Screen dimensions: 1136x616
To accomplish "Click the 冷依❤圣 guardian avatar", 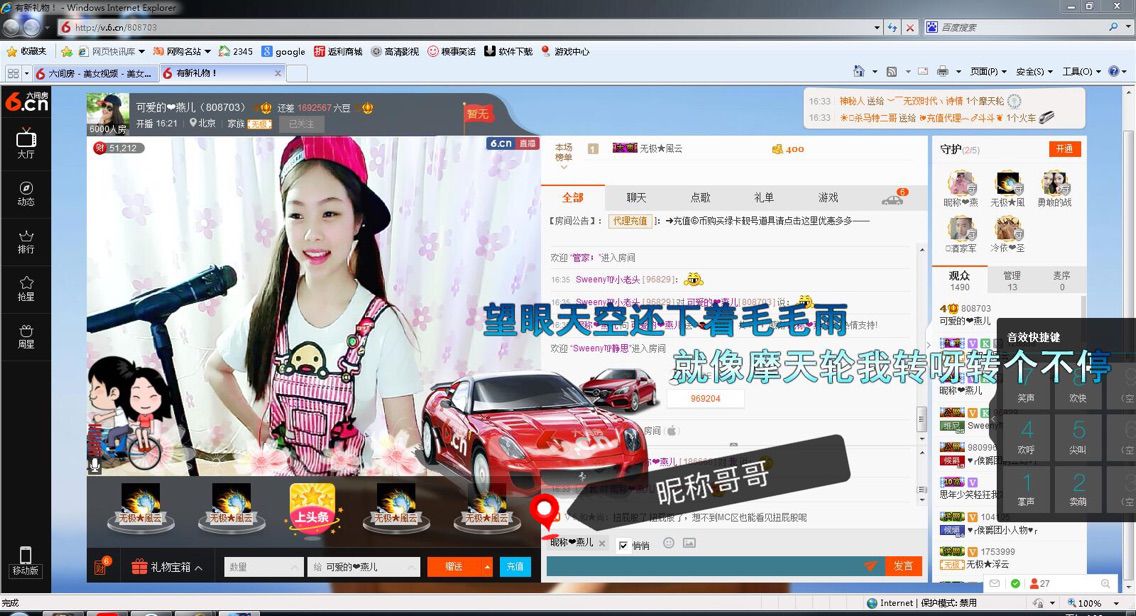I will (1008, 228).
